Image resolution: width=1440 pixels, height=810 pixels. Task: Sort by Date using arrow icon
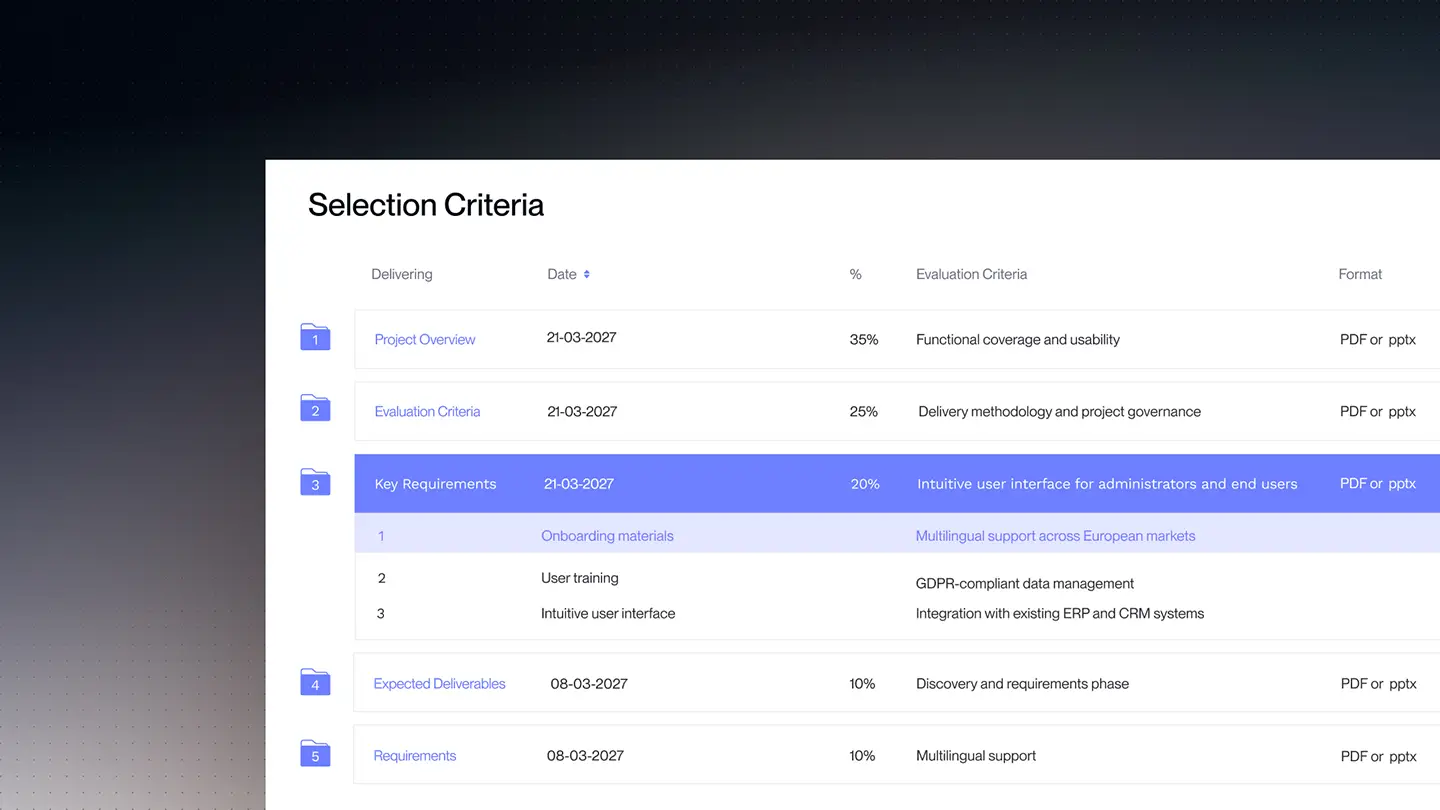click(587, 274)
